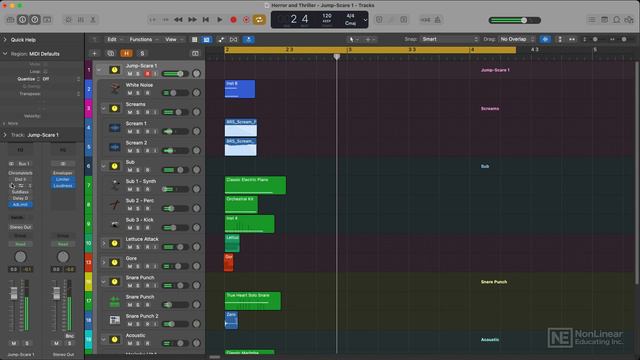Viewport: 640px width, 360px height.
Task: Switch to grid view icon
Action: coord(195,40)
